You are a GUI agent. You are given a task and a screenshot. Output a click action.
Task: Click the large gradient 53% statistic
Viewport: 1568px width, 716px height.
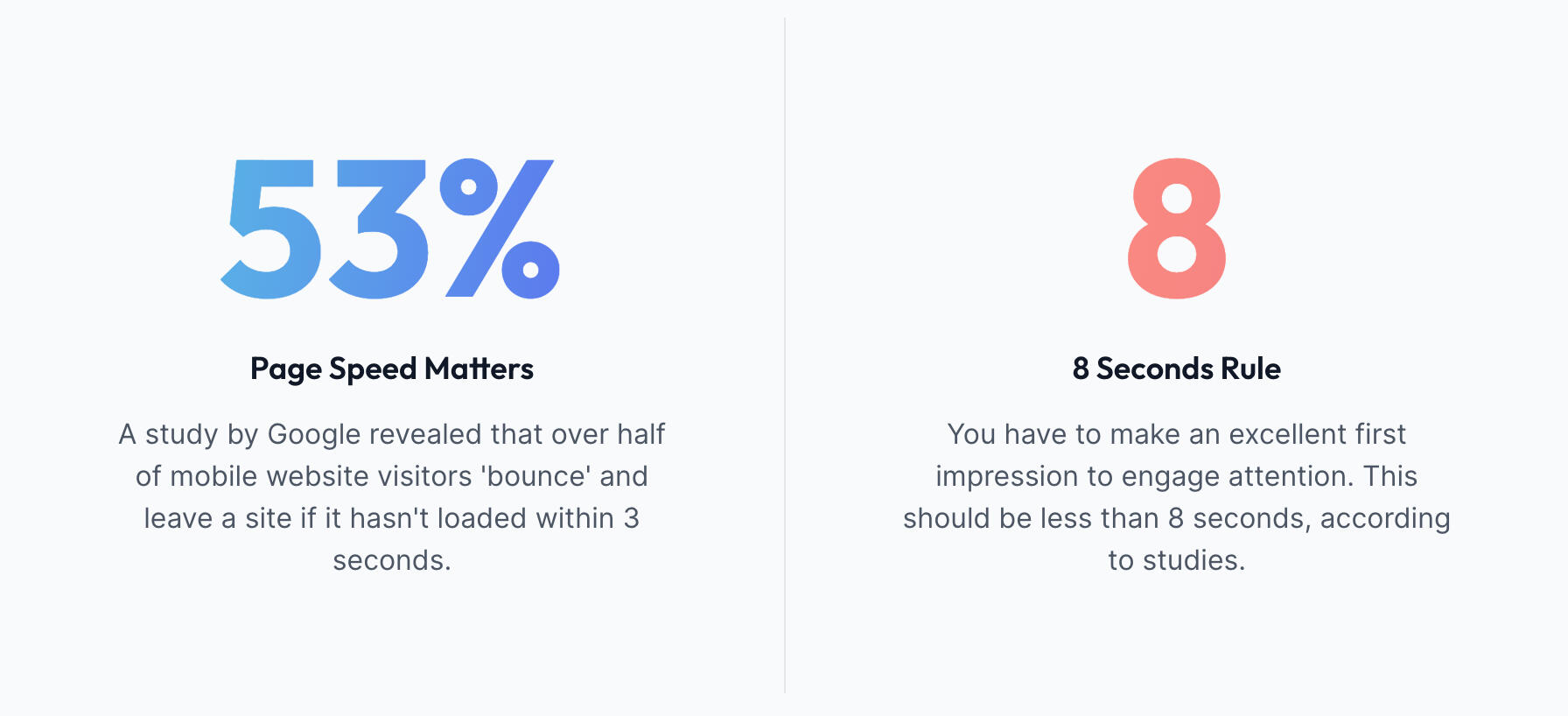(390, 229)
